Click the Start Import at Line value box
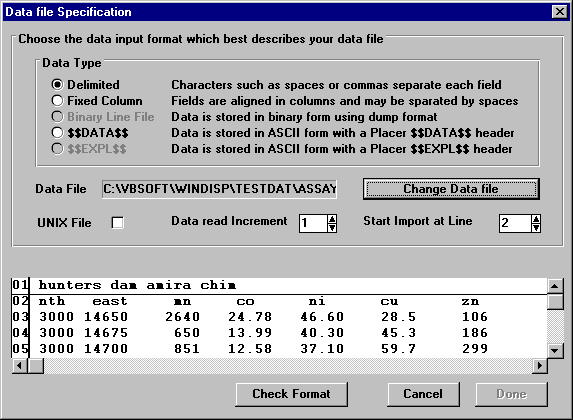The width and height of the screenshot is (573, 420). point(515,223)
